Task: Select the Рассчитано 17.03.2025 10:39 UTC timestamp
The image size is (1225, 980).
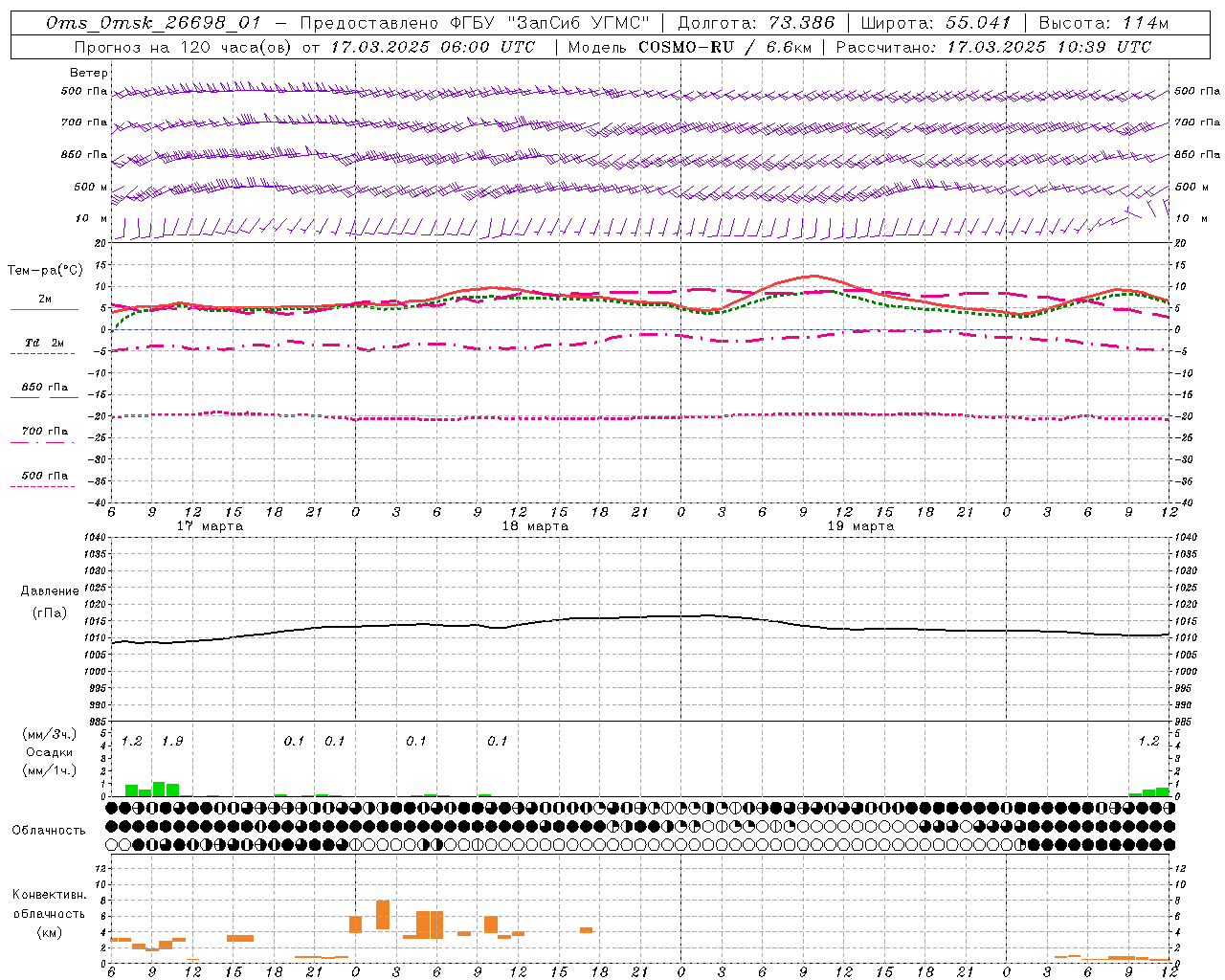Action: pyautogui.click(x=993, y=47)
